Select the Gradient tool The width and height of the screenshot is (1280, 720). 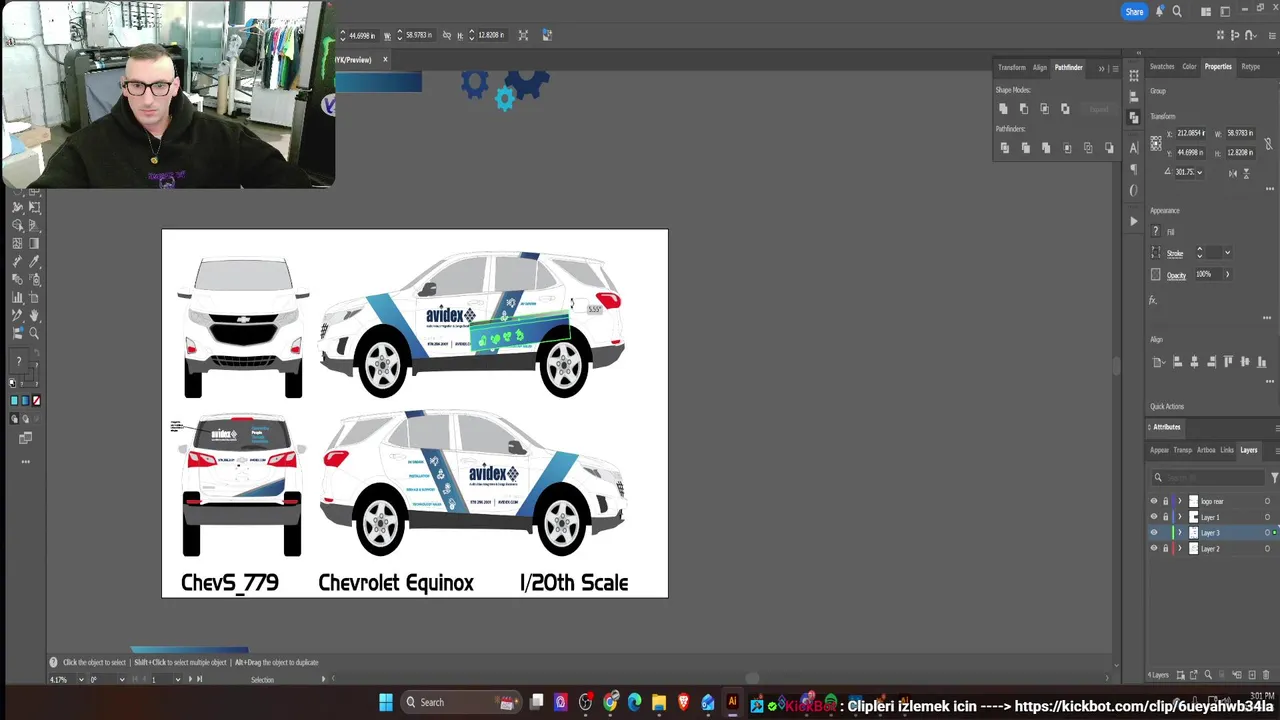point(34,243)
